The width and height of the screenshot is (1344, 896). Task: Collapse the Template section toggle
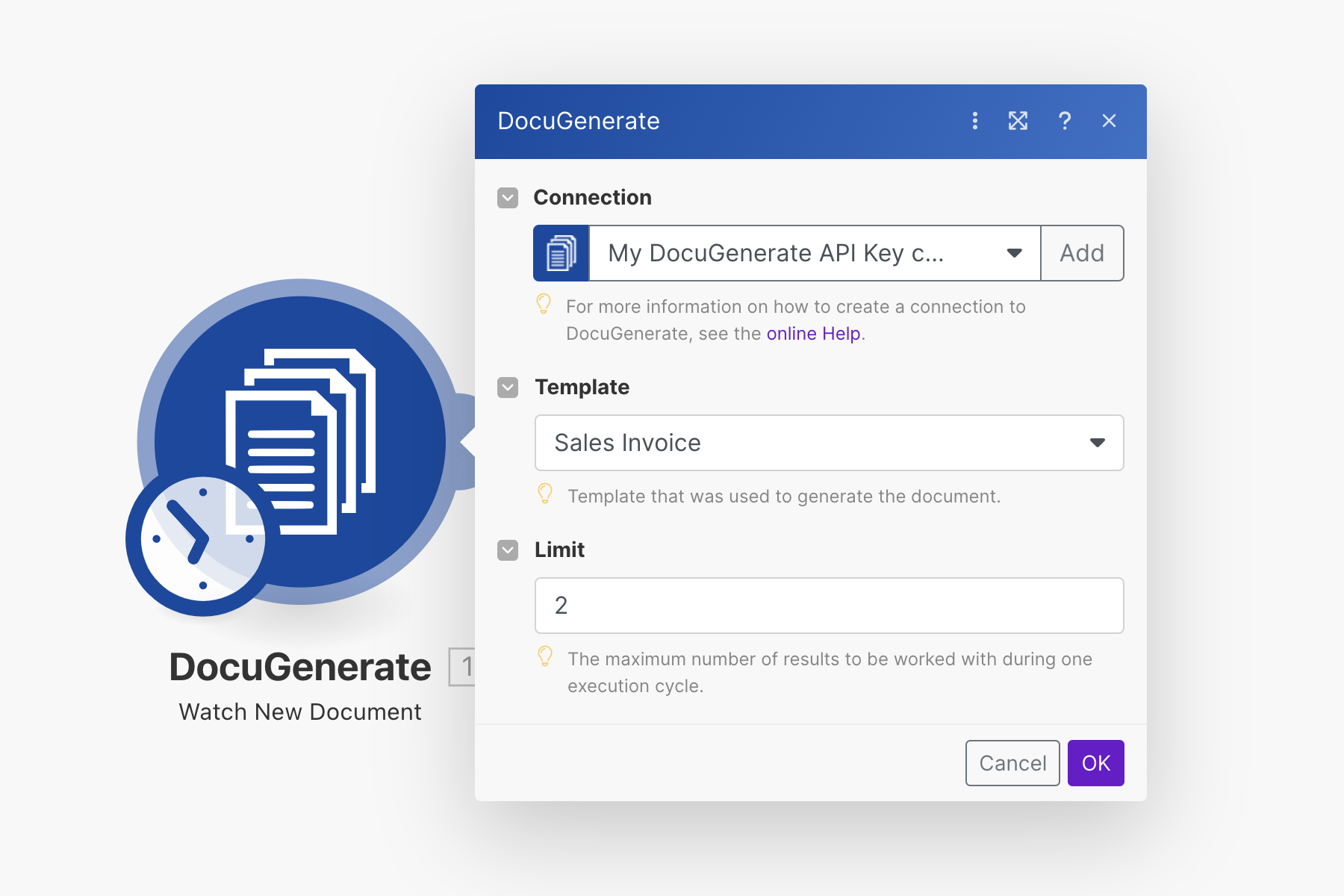(508, 388)
